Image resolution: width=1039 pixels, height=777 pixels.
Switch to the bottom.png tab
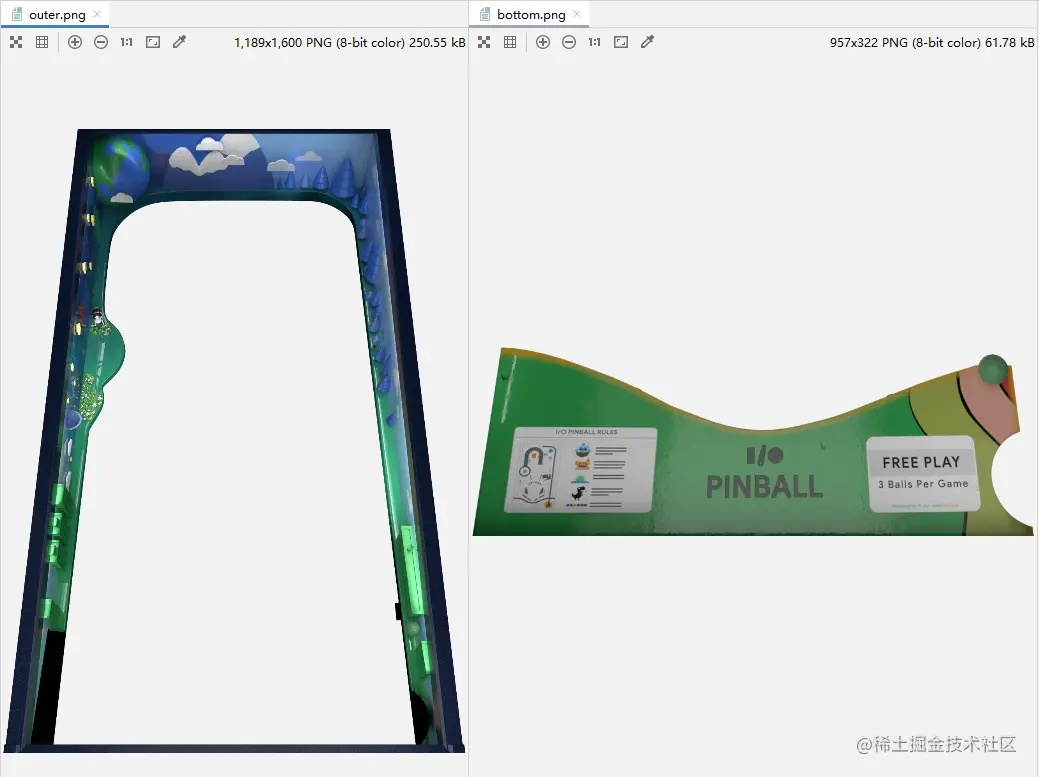tap(530, 14)
